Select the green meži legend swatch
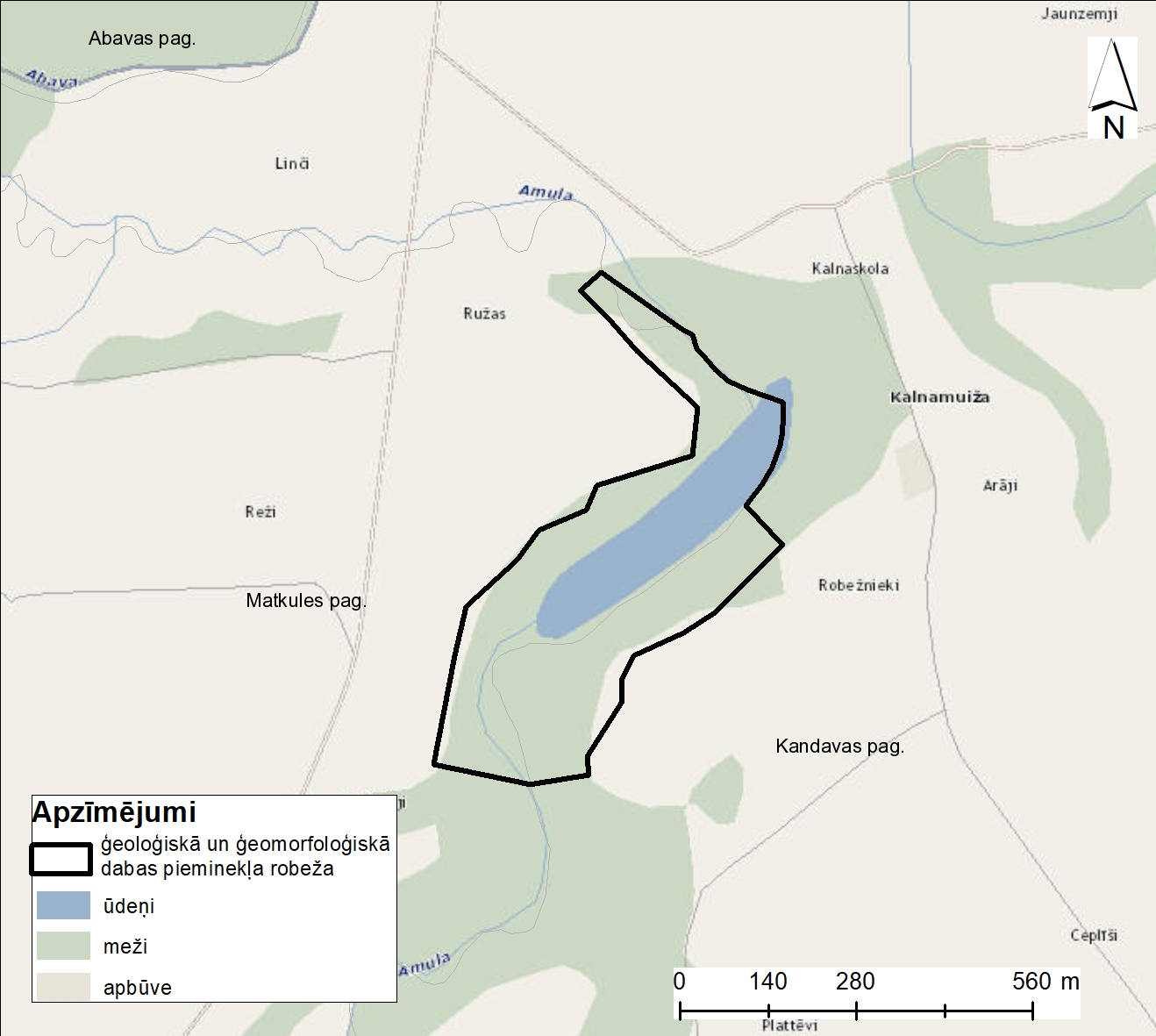 [x=63, y=946]
